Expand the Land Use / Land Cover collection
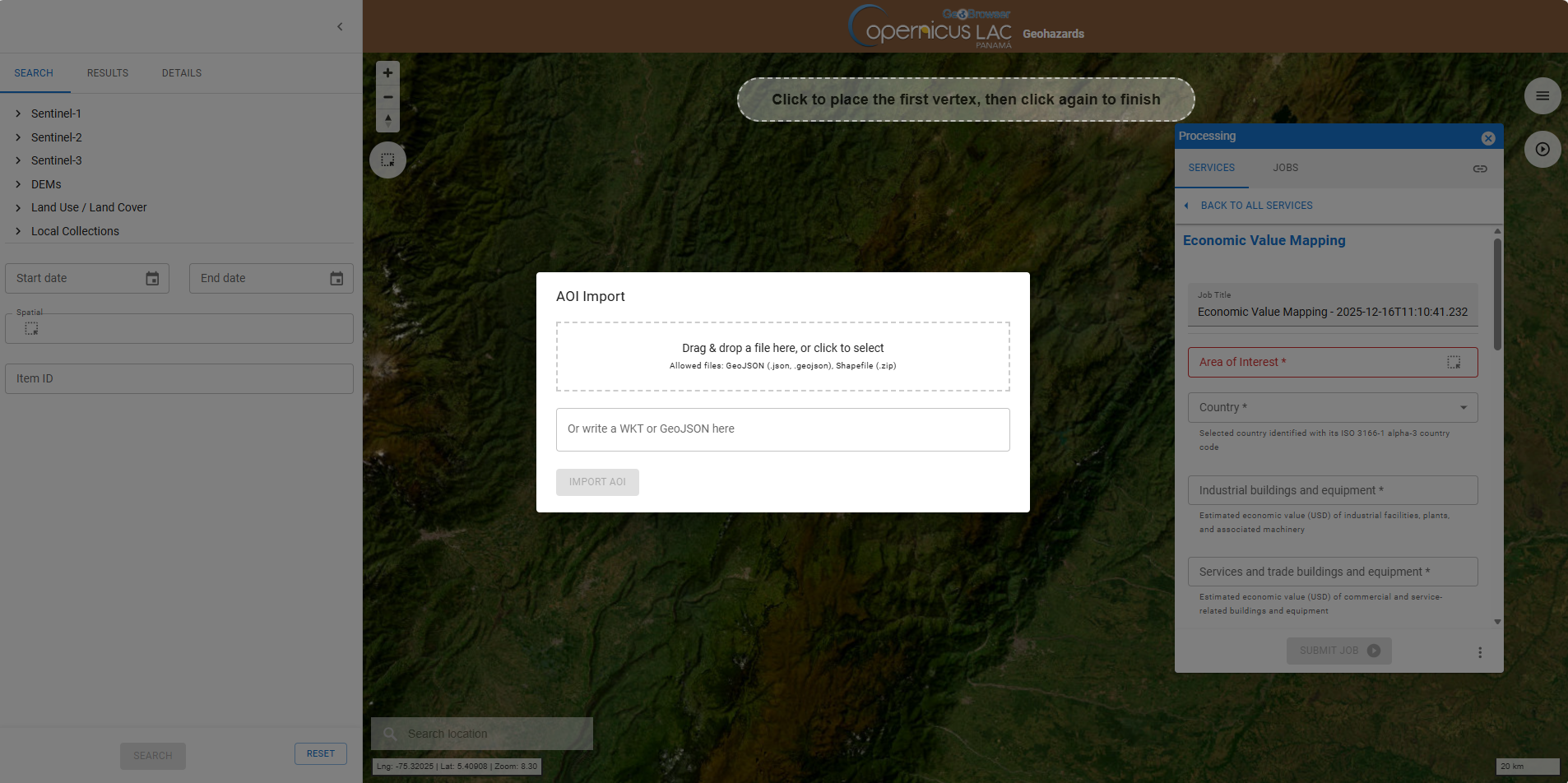1568x783 pixels. pos(18,208)
